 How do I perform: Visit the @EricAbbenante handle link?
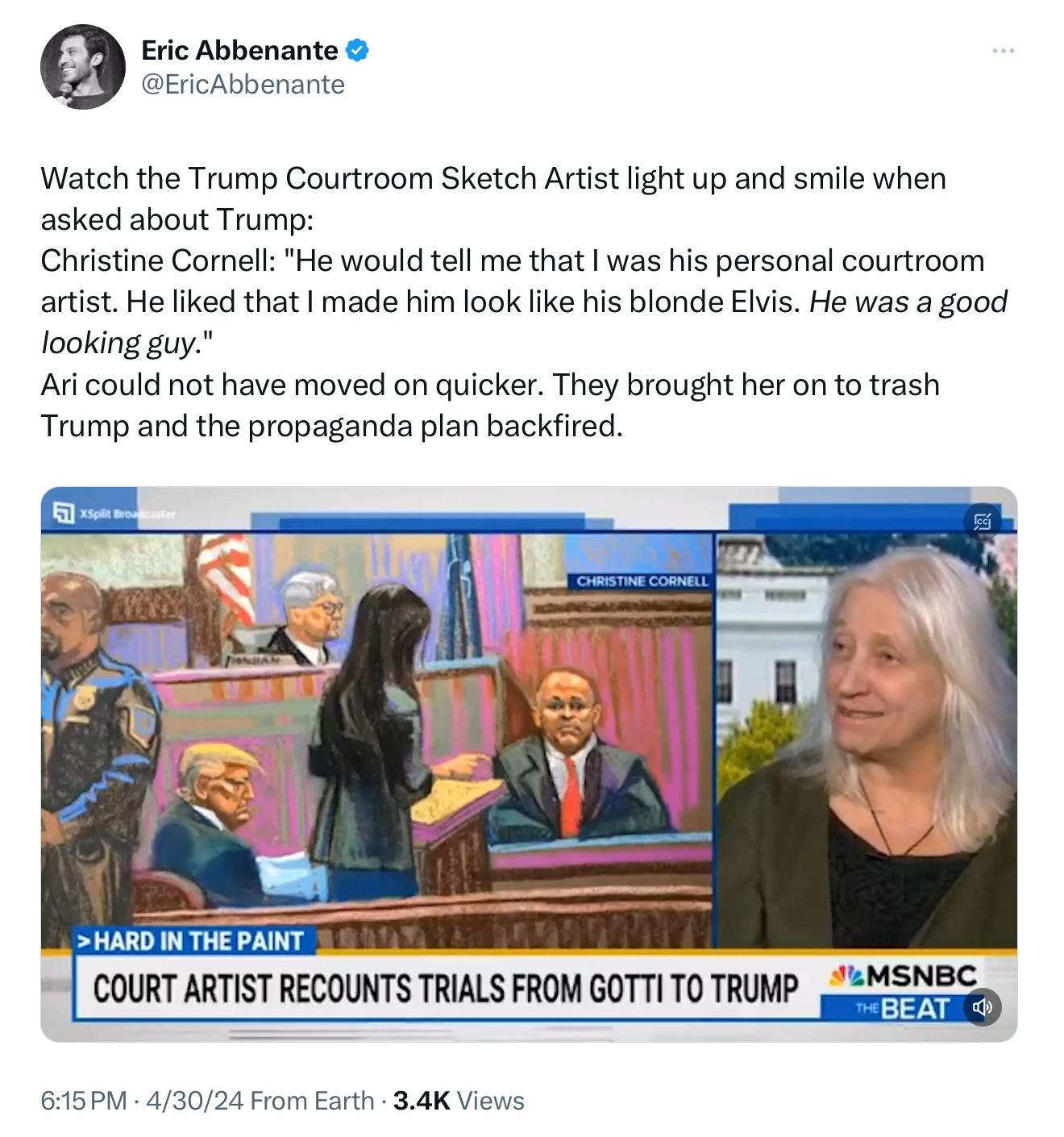point(243,84)
